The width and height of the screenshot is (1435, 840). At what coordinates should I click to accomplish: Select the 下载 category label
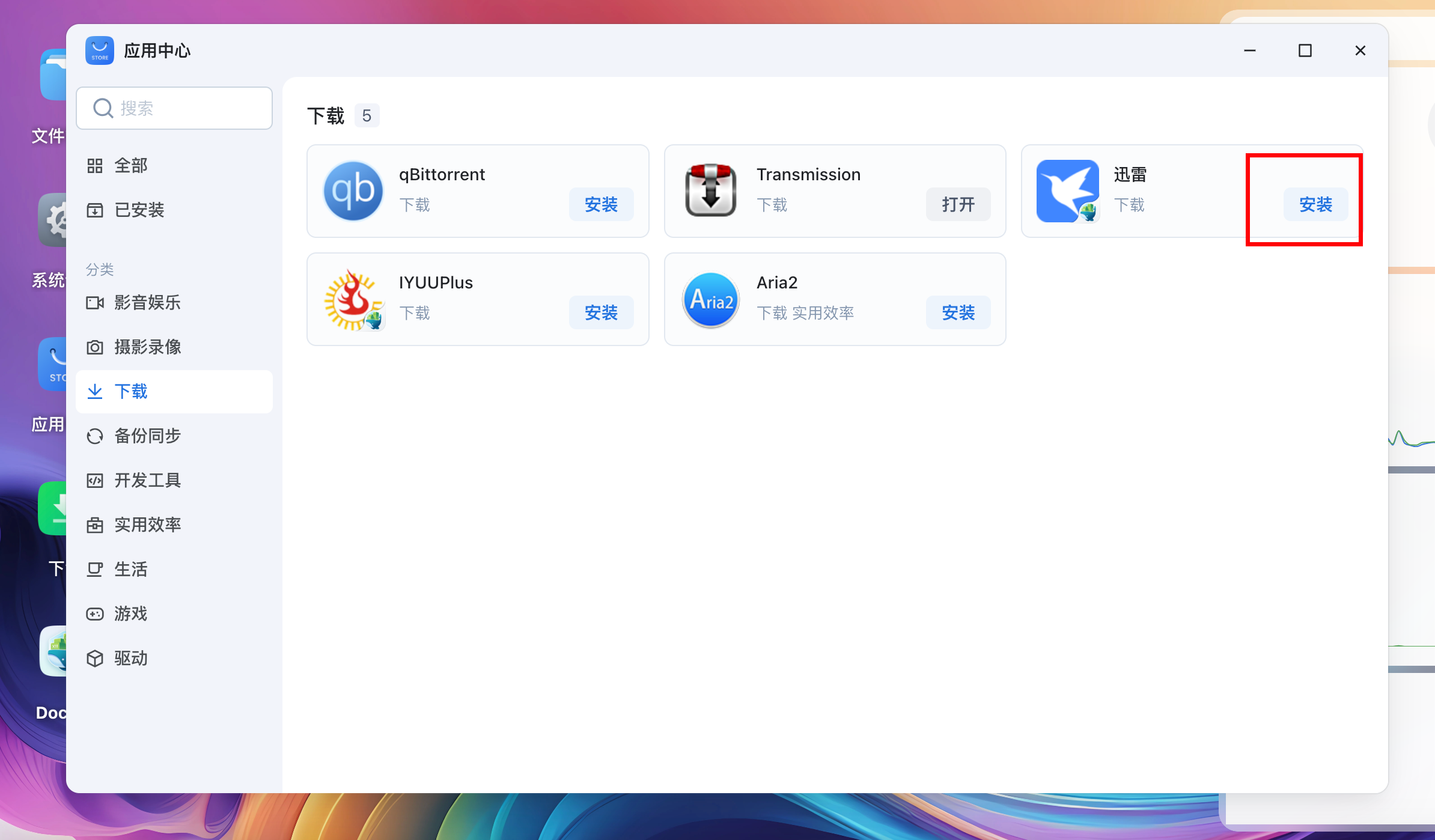[131, 392]
